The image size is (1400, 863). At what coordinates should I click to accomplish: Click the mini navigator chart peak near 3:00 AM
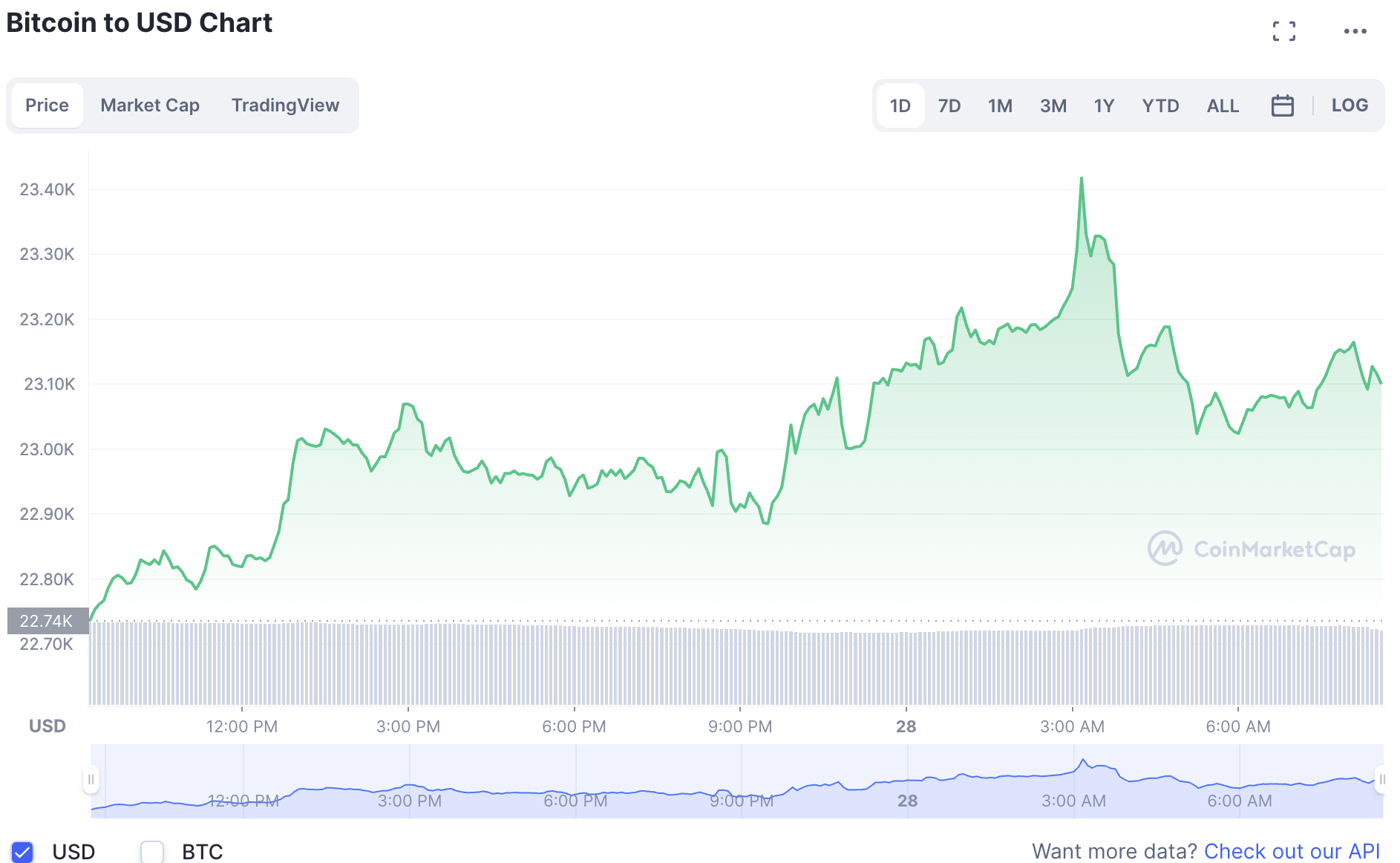click(x=1083, y=760)
